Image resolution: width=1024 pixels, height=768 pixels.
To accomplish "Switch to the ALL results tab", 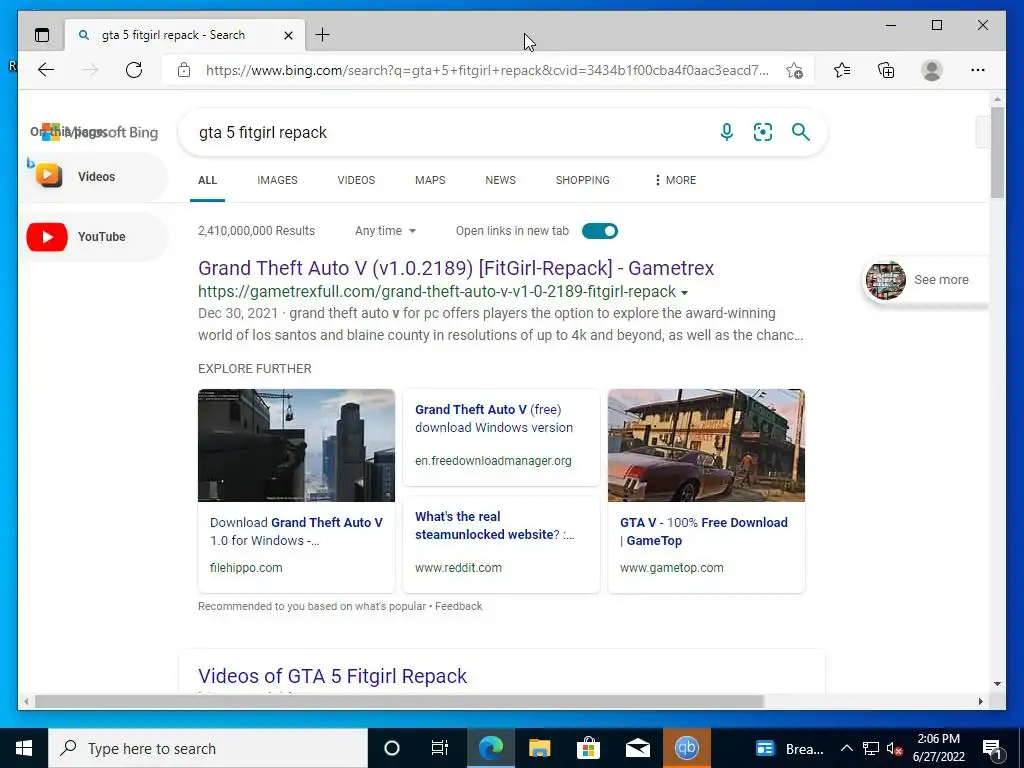I will pos(207,180).
